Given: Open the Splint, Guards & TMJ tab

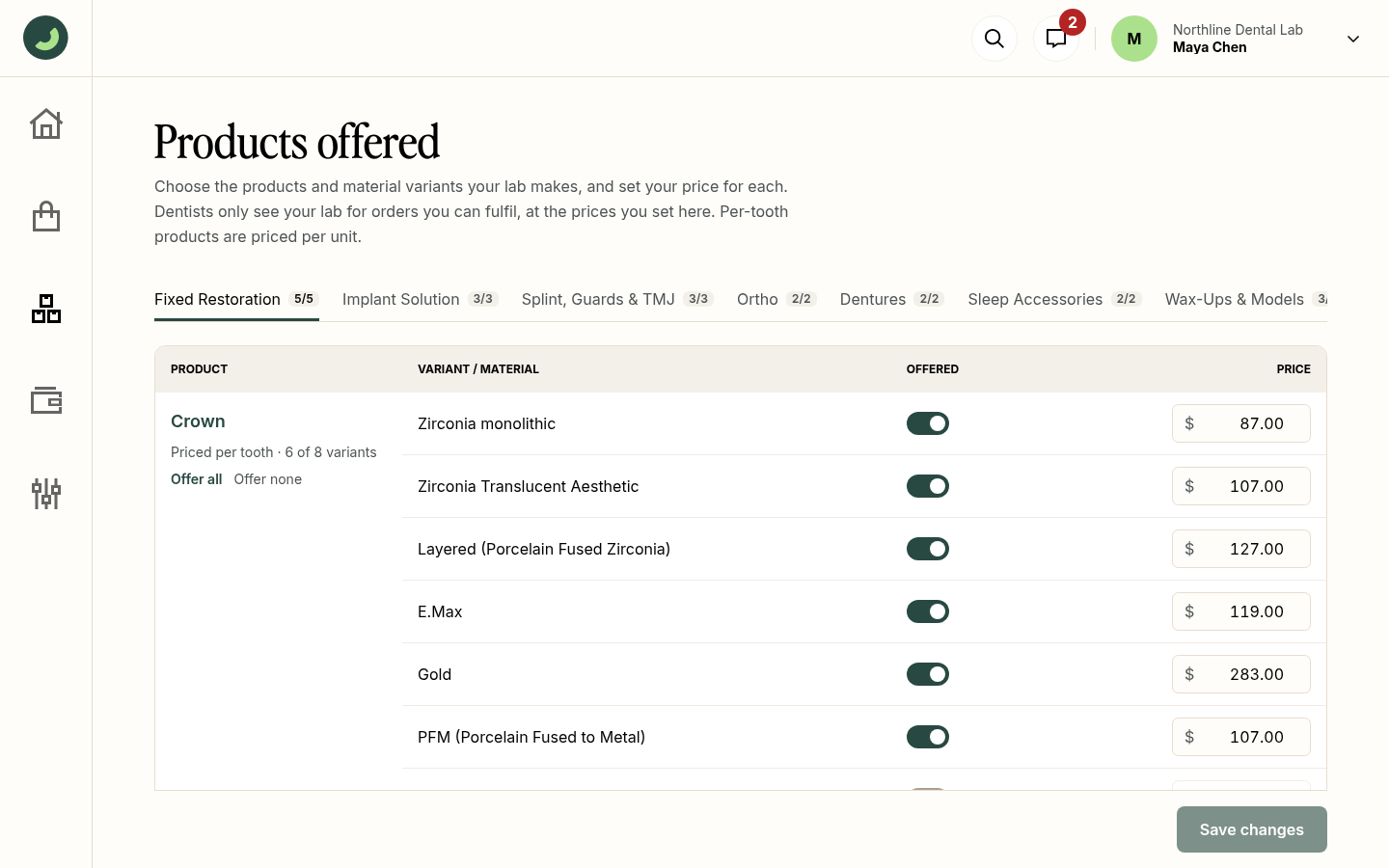Looking at the screenshot, I should (x=617, y=299).
